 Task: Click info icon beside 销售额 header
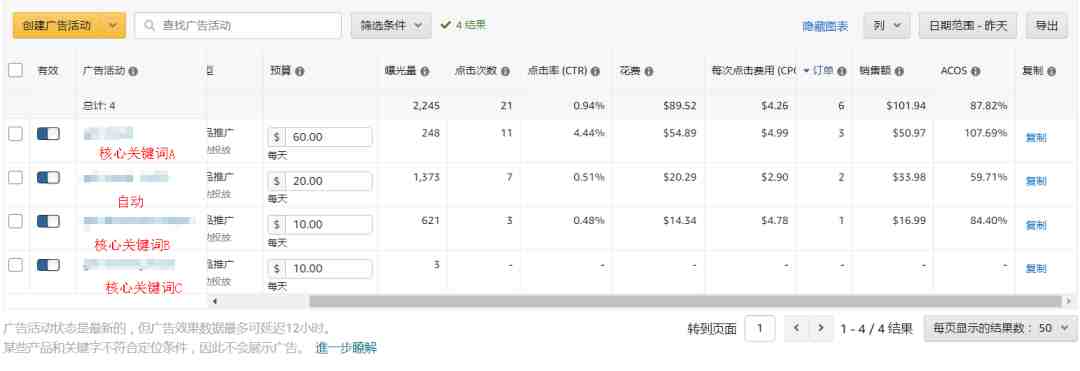(x=899, y=72)
